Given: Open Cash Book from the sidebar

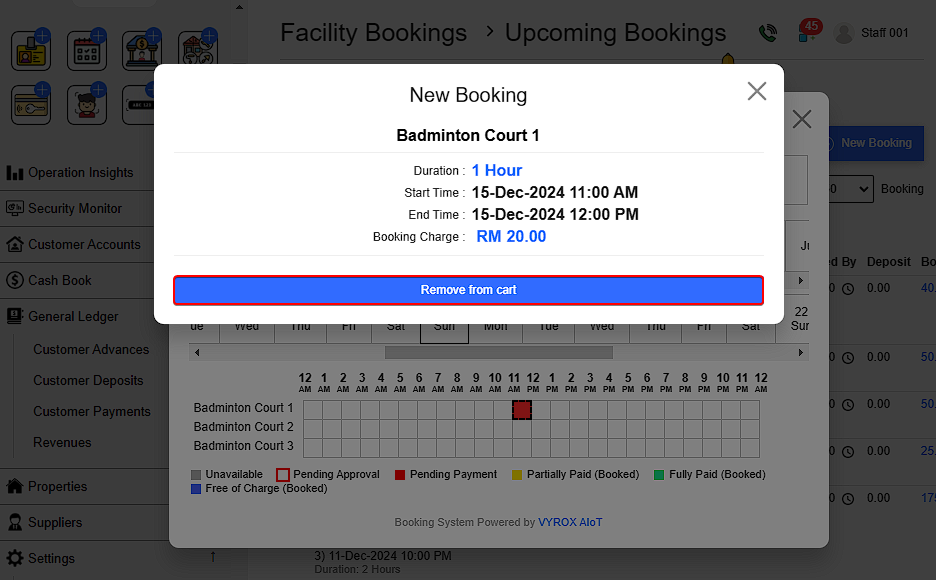Looking at the screenshot, I should (60, 280).
